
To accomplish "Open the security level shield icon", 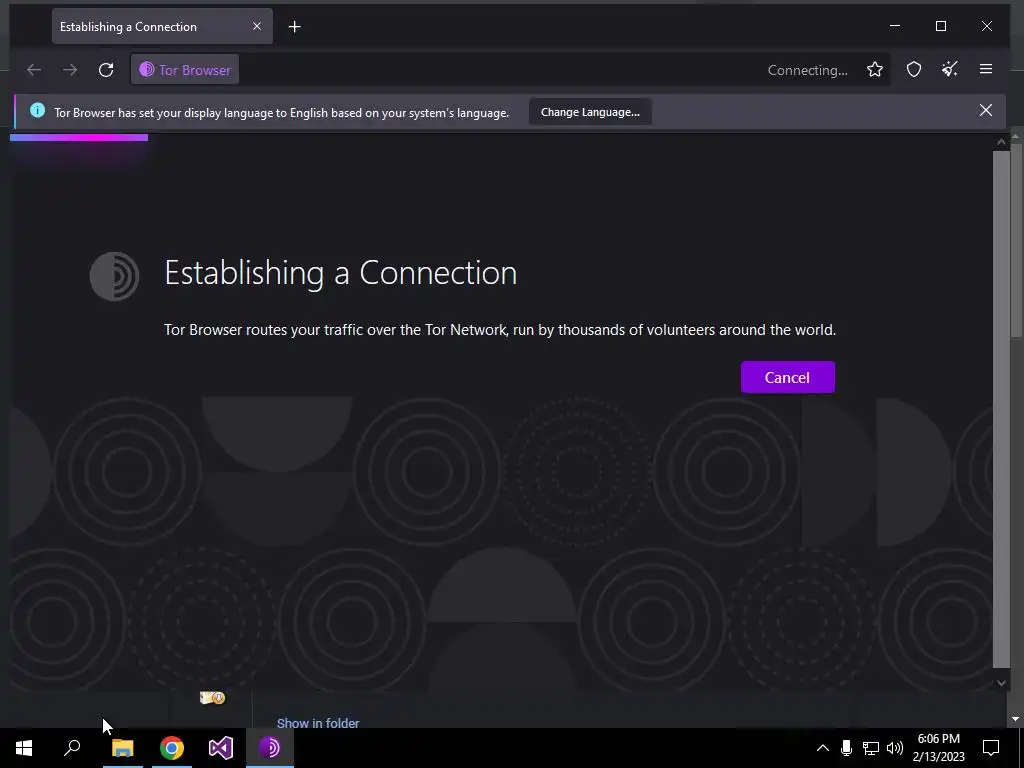I will pos(914,70).
